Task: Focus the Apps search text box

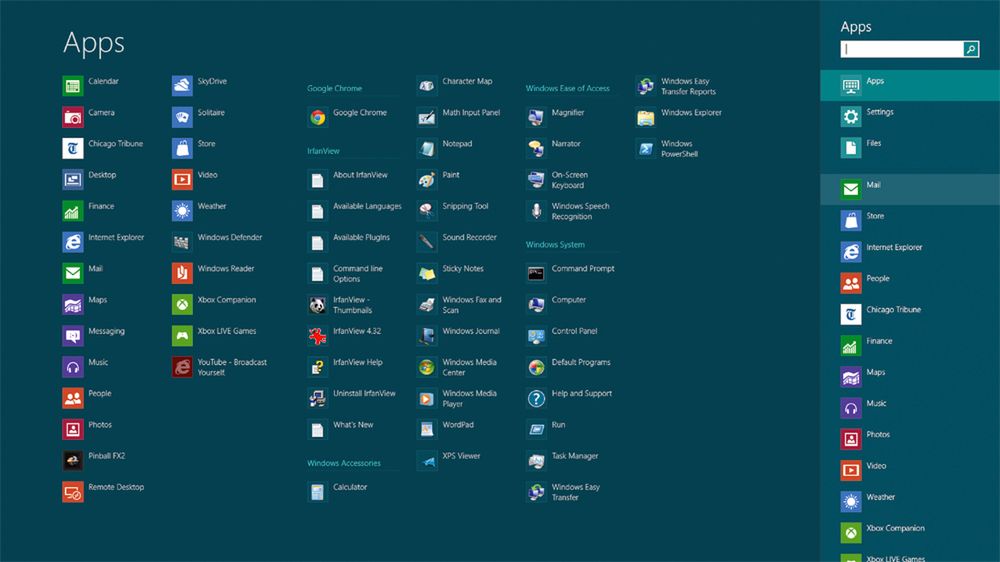Action: pos(902,49)
